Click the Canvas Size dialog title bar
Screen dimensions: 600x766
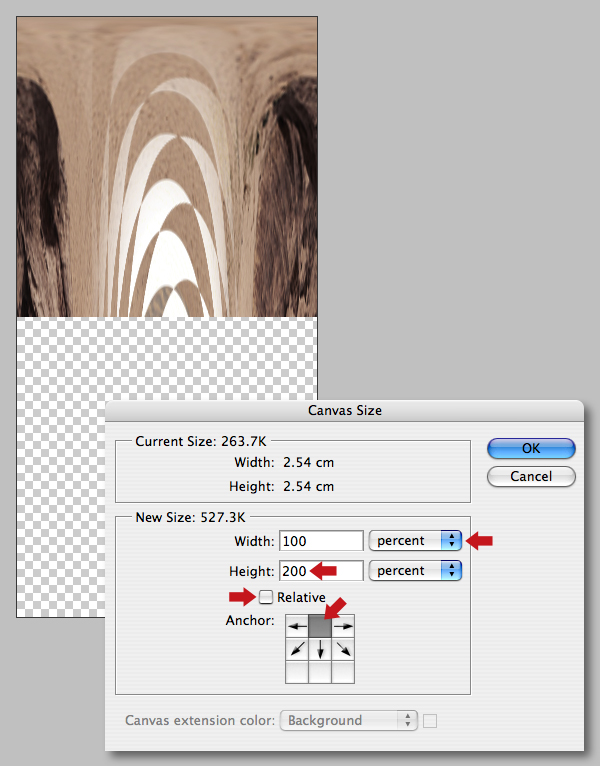pos(344,410)
